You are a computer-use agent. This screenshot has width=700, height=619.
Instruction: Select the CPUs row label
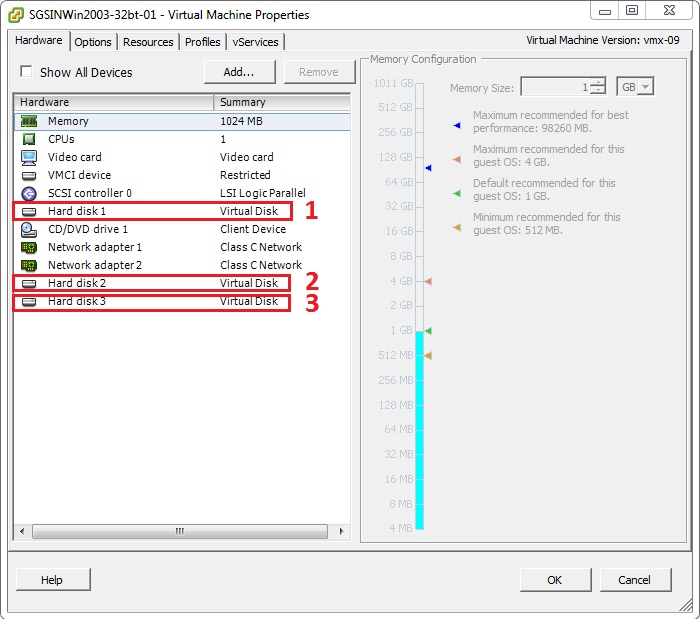61,139
